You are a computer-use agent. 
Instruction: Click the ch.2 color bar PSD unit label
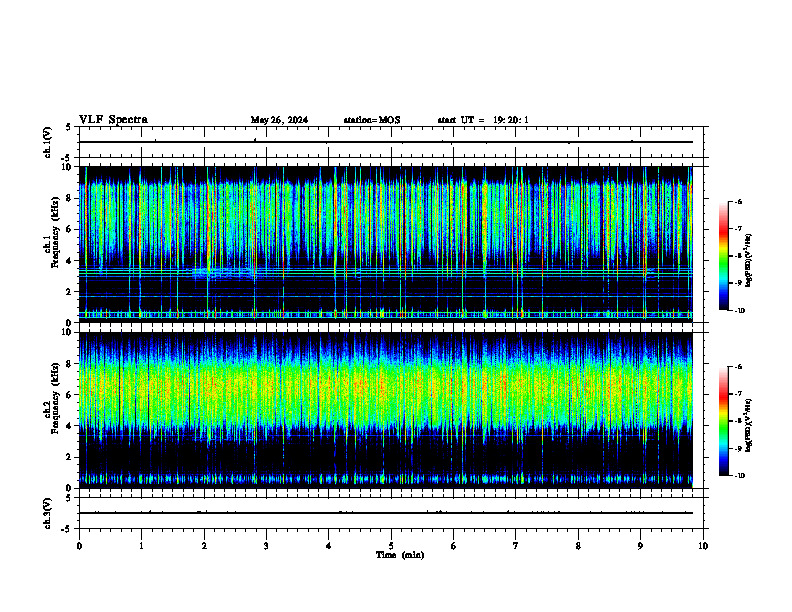[749, 426]
